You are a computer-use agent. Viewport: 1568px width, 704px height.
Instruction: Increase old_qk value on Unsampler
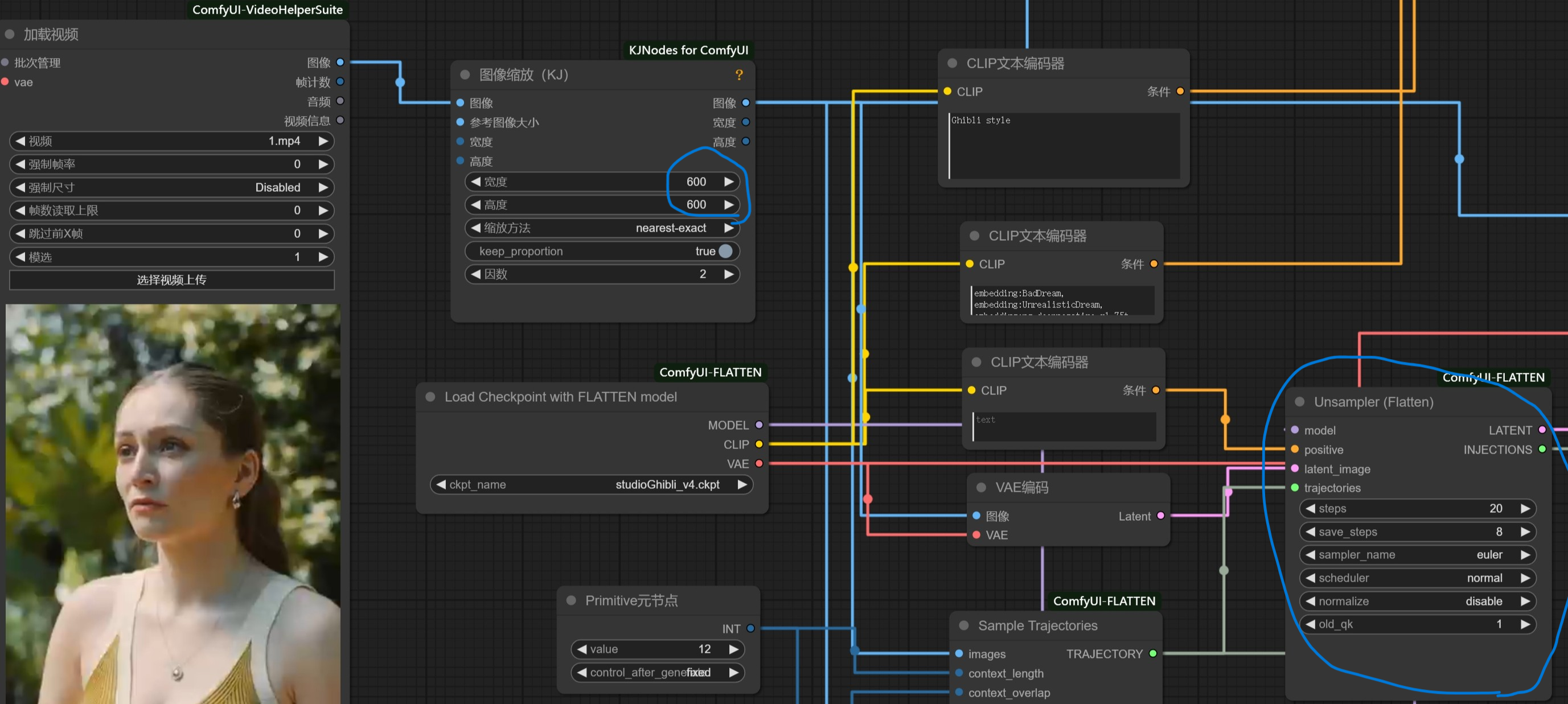(1525, 624)
